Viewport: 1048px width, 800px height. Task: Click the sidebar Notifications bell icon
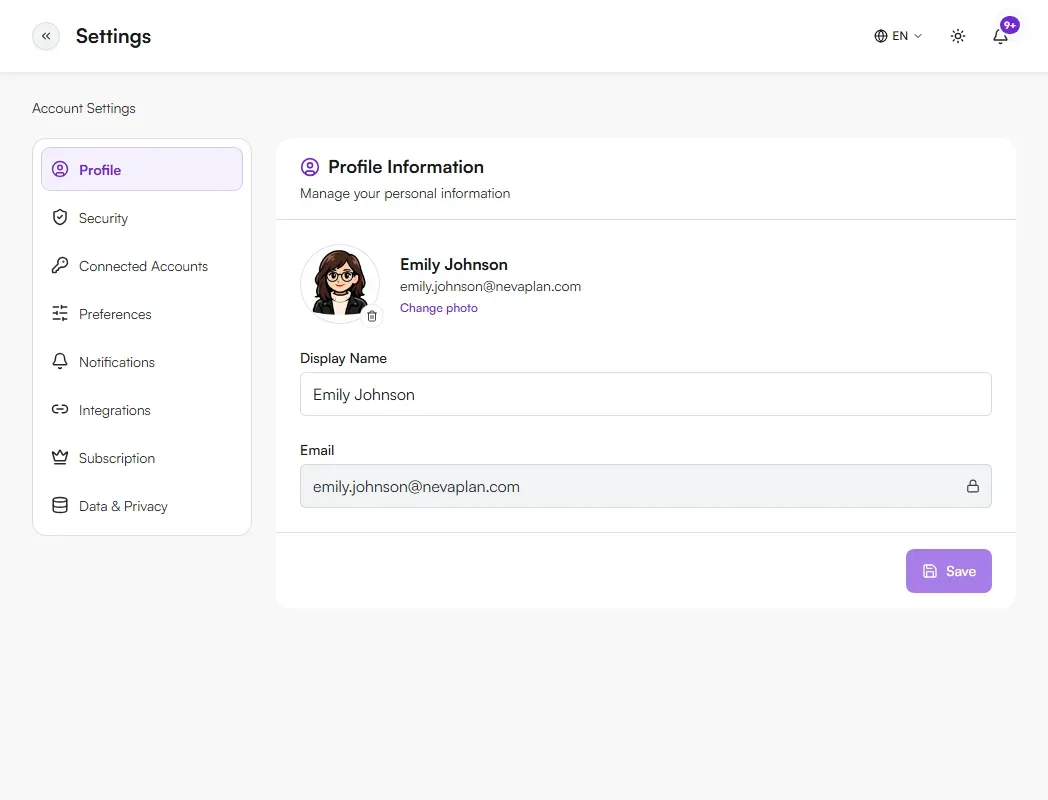click(60, 362)
